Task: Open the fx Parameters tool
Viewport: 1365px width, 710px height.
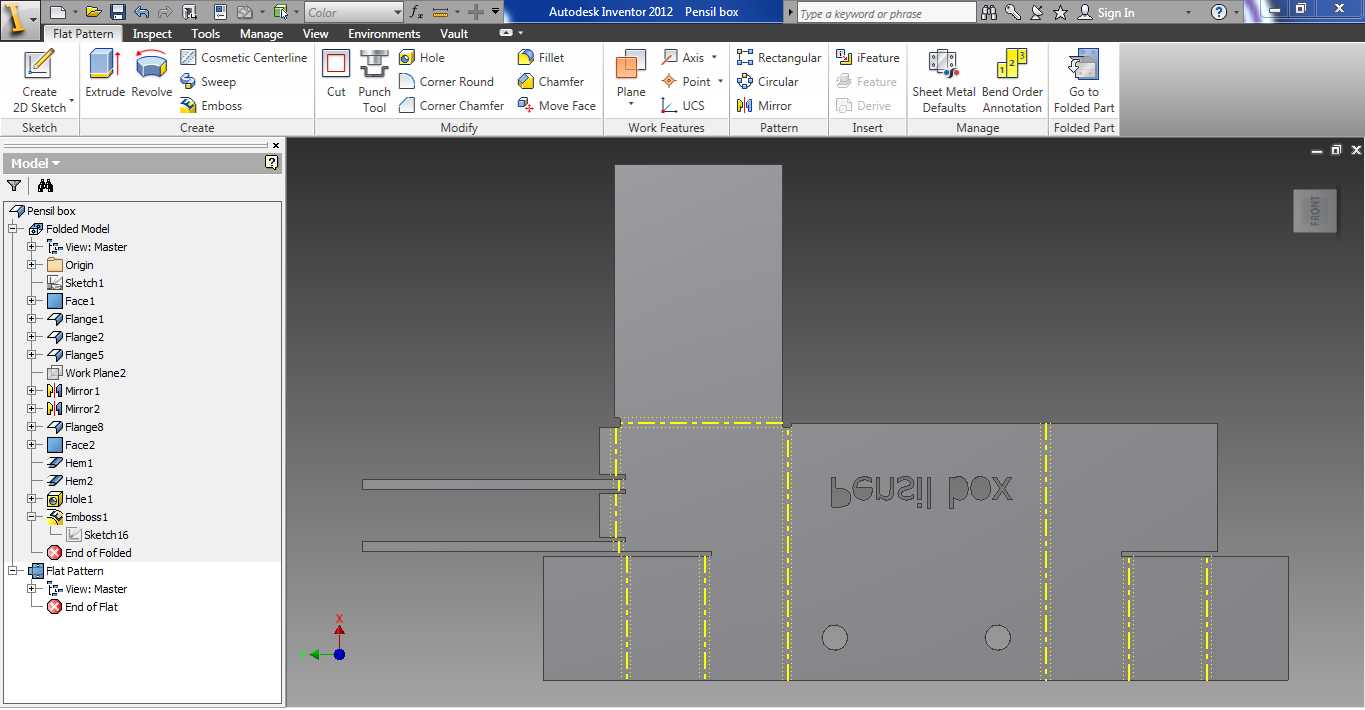Action: [416, 12]
